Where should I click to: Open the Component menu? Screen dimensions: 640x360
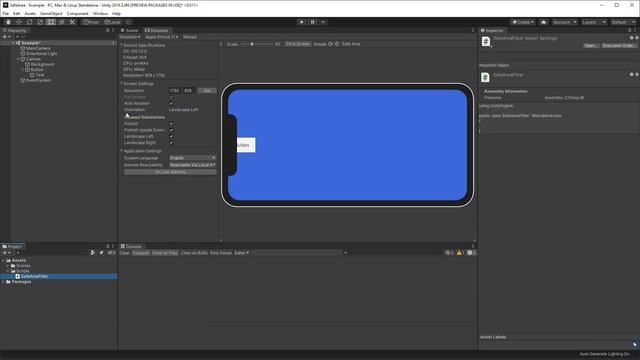click(x=77, y=13)
